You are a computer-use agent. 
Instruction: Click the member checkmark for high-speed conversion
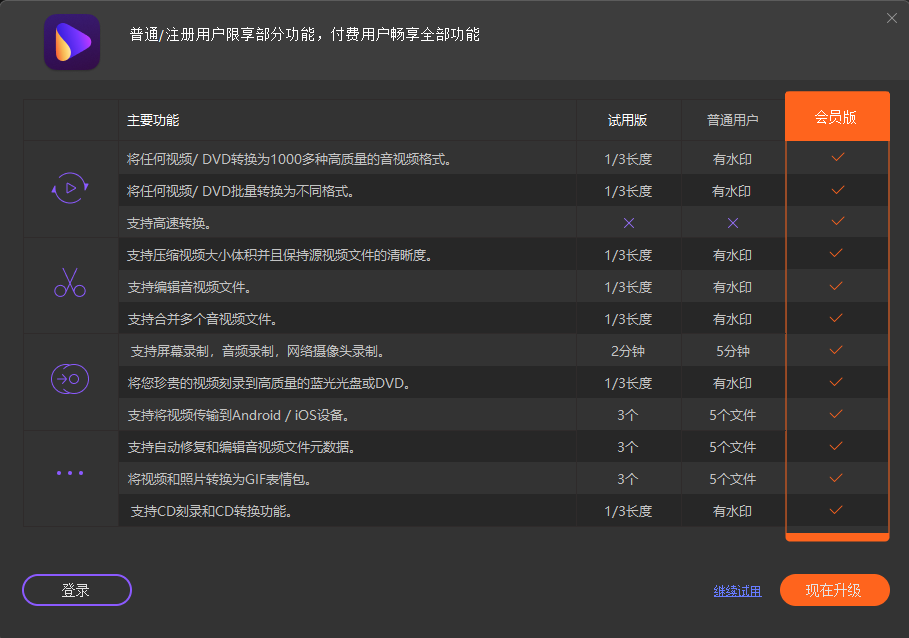(x=837, y=221)
